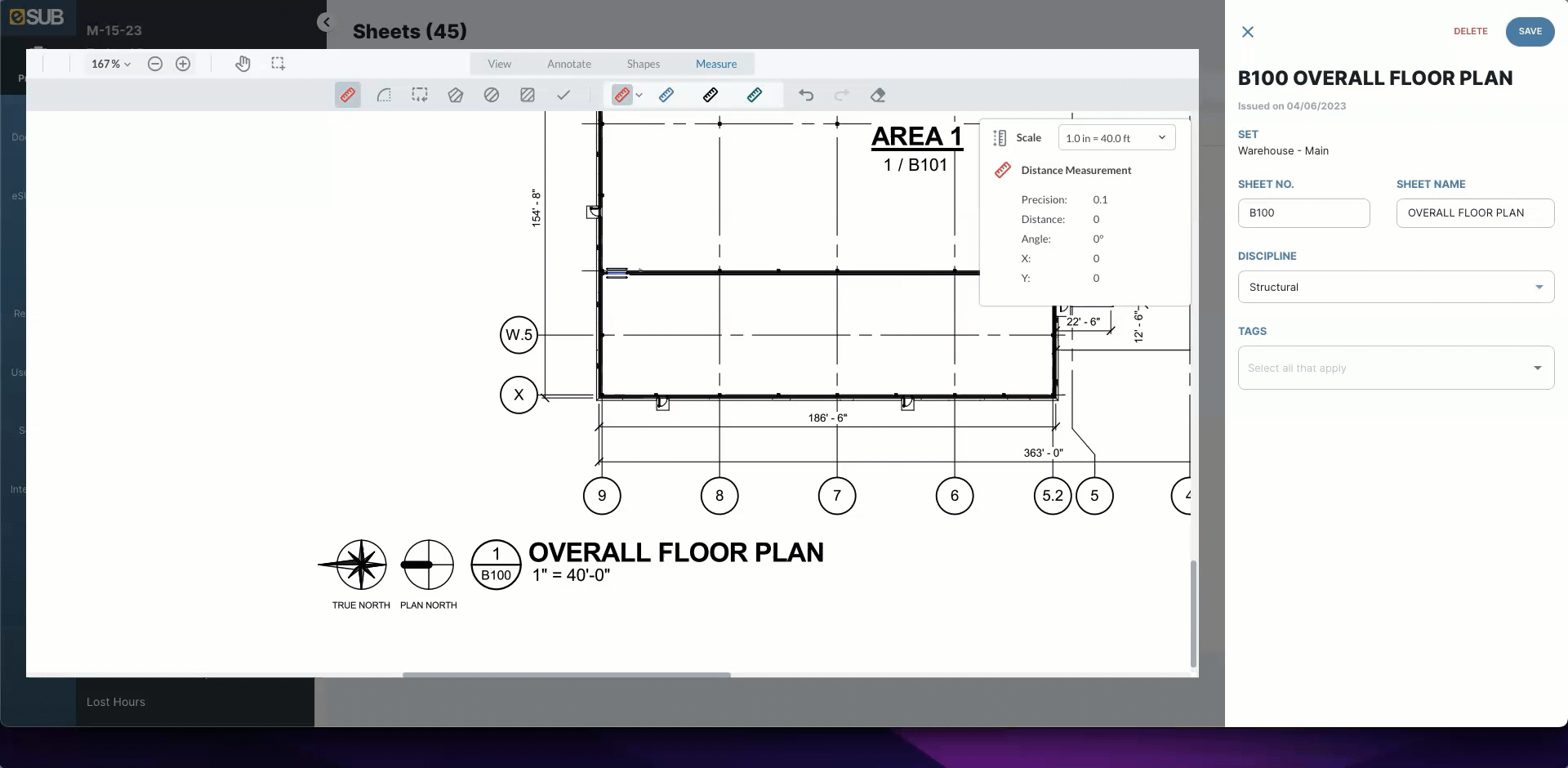Select the eraser tool
The height and width of the screenshot is (768, 1568).
878,95
